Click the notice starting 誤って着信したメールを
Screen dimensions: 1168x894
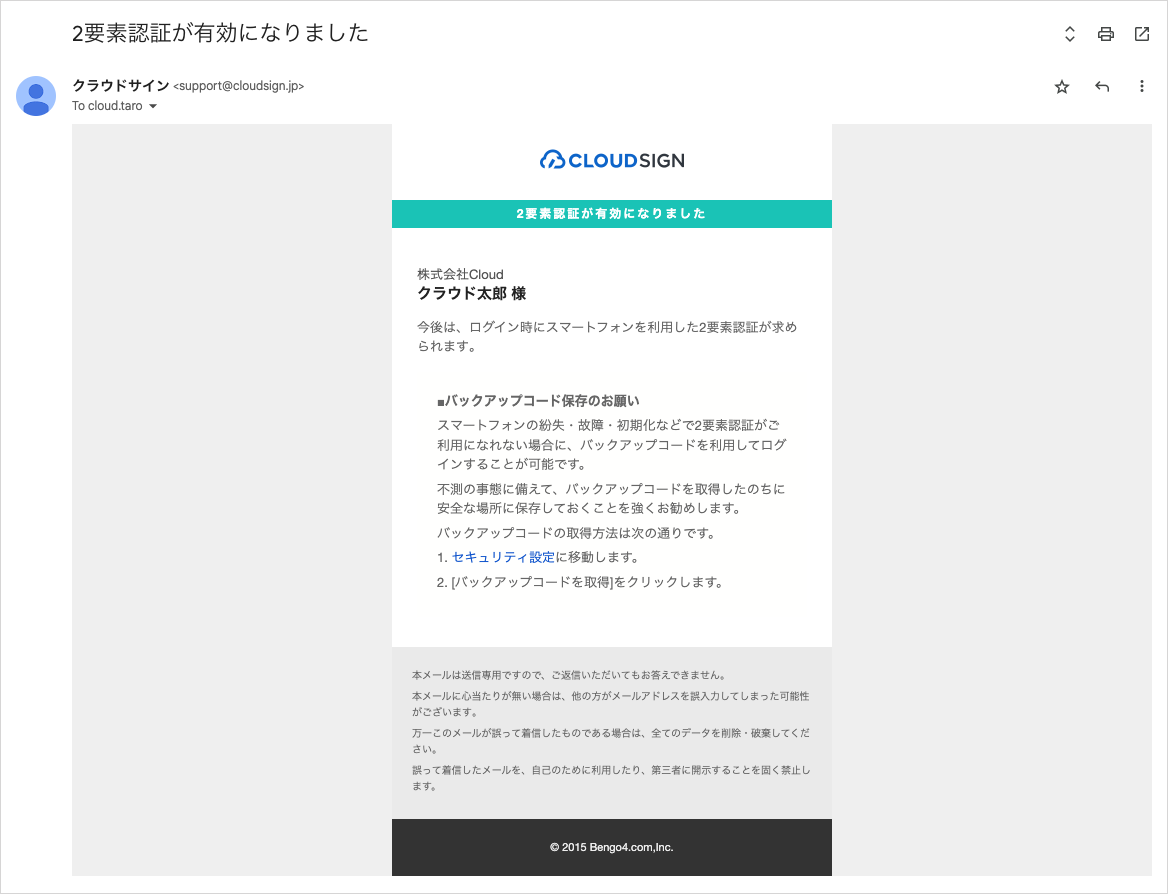pyautogui.click(x=611, y=778)
